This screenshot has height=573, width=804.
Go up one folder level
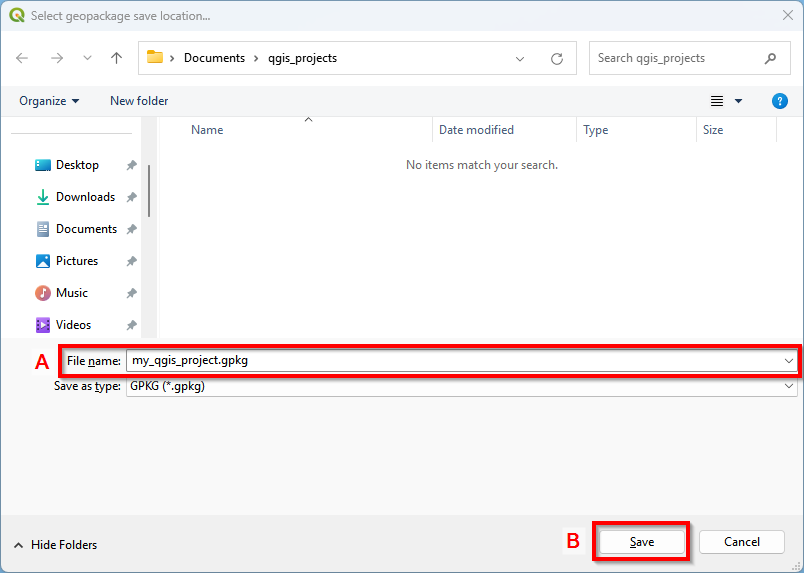pos(116,58)
